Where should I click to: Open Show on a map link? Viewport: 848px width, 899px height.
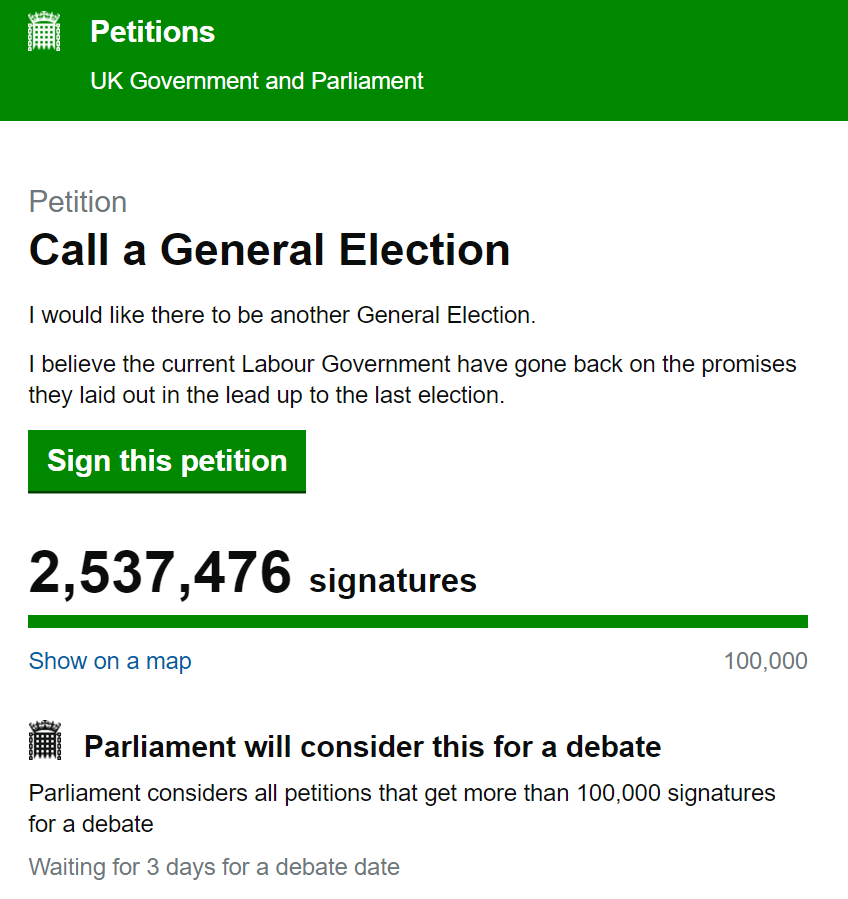[110, 661]
